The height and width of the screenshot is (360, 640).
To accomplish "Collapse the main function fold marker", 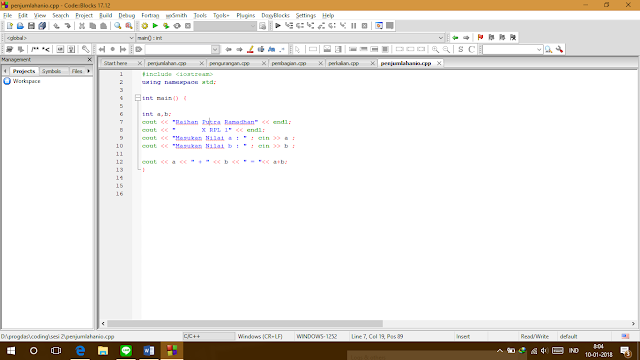I will (x=138, y=98).
